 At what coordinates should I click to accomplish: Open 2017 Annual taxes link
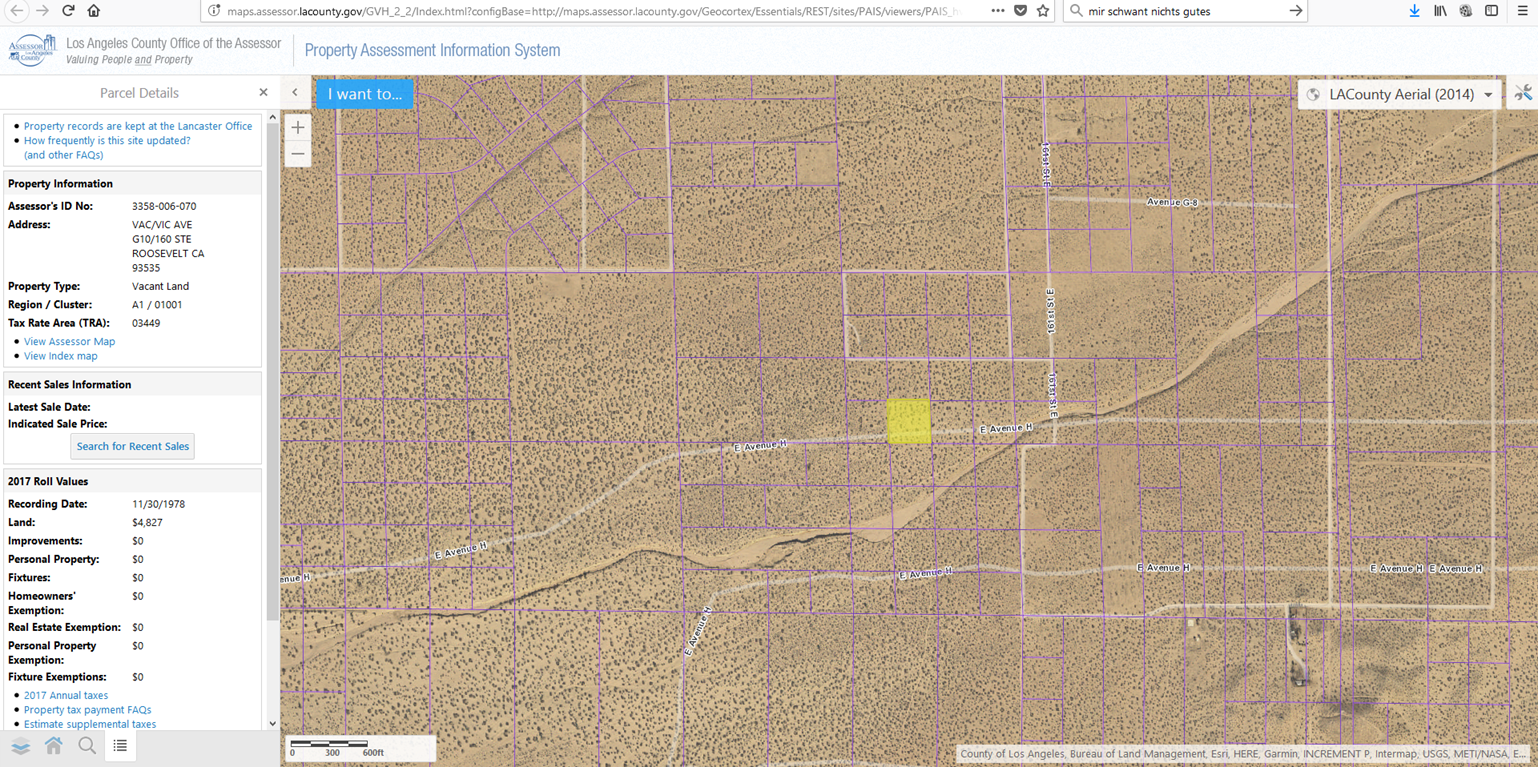[x=66, y=696]
